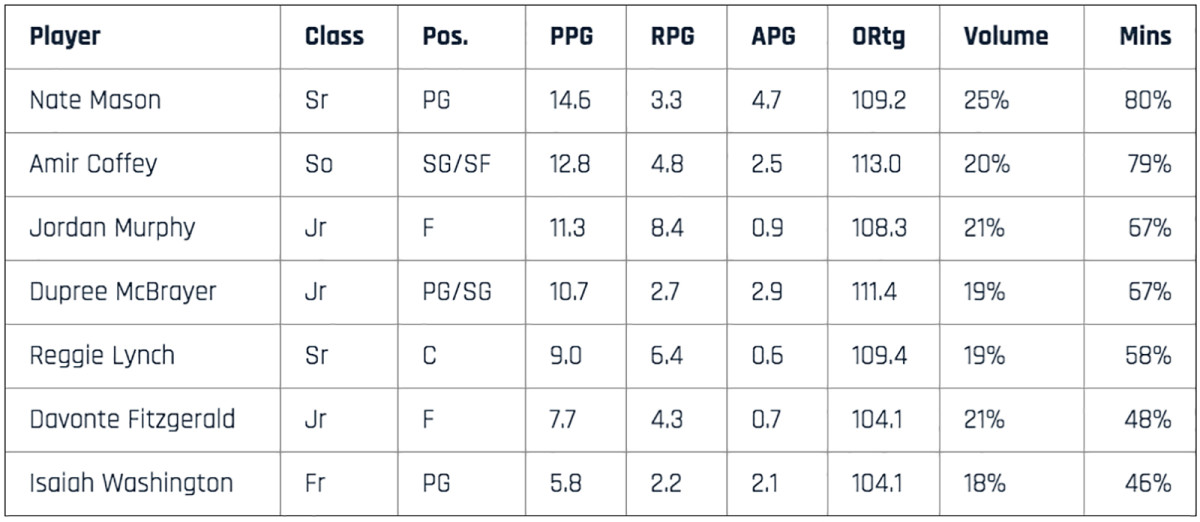Select the APG column header
The image size is (1200, 522).
coord(773,38)
